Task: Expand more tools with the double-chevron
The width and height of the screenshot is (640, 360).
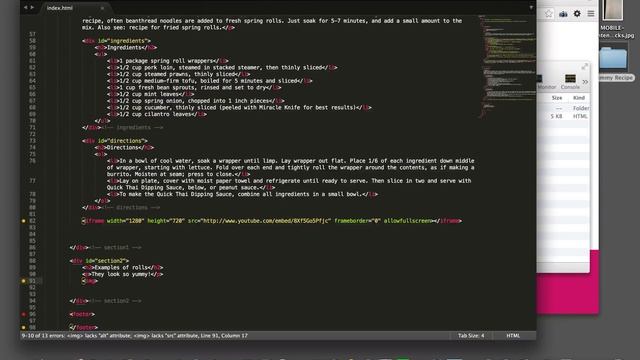Action: click(x=585, y=82)
